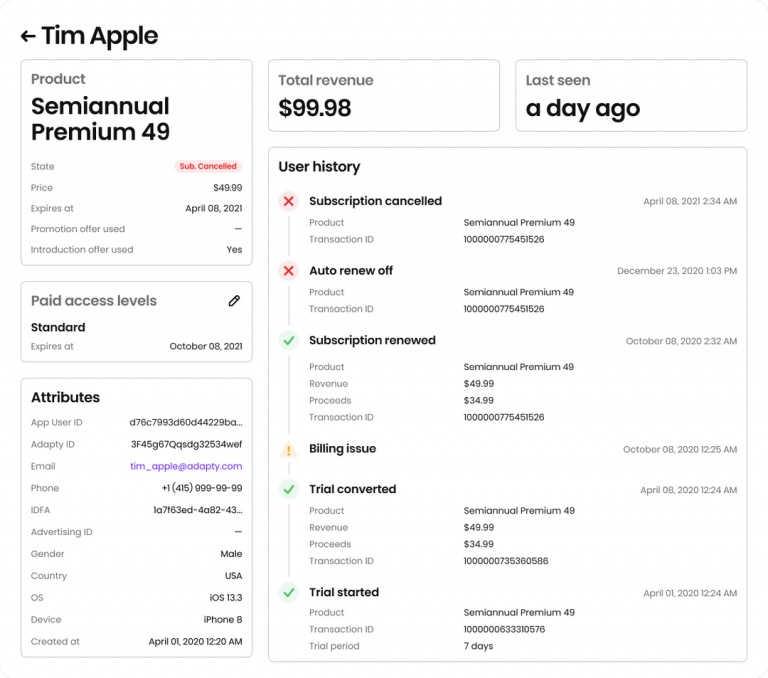Image resolution: width=768 pixels, height=678 pixels.
Task: Click the Sub. Cancelled state badge
Action: click(x=208, y=166)
